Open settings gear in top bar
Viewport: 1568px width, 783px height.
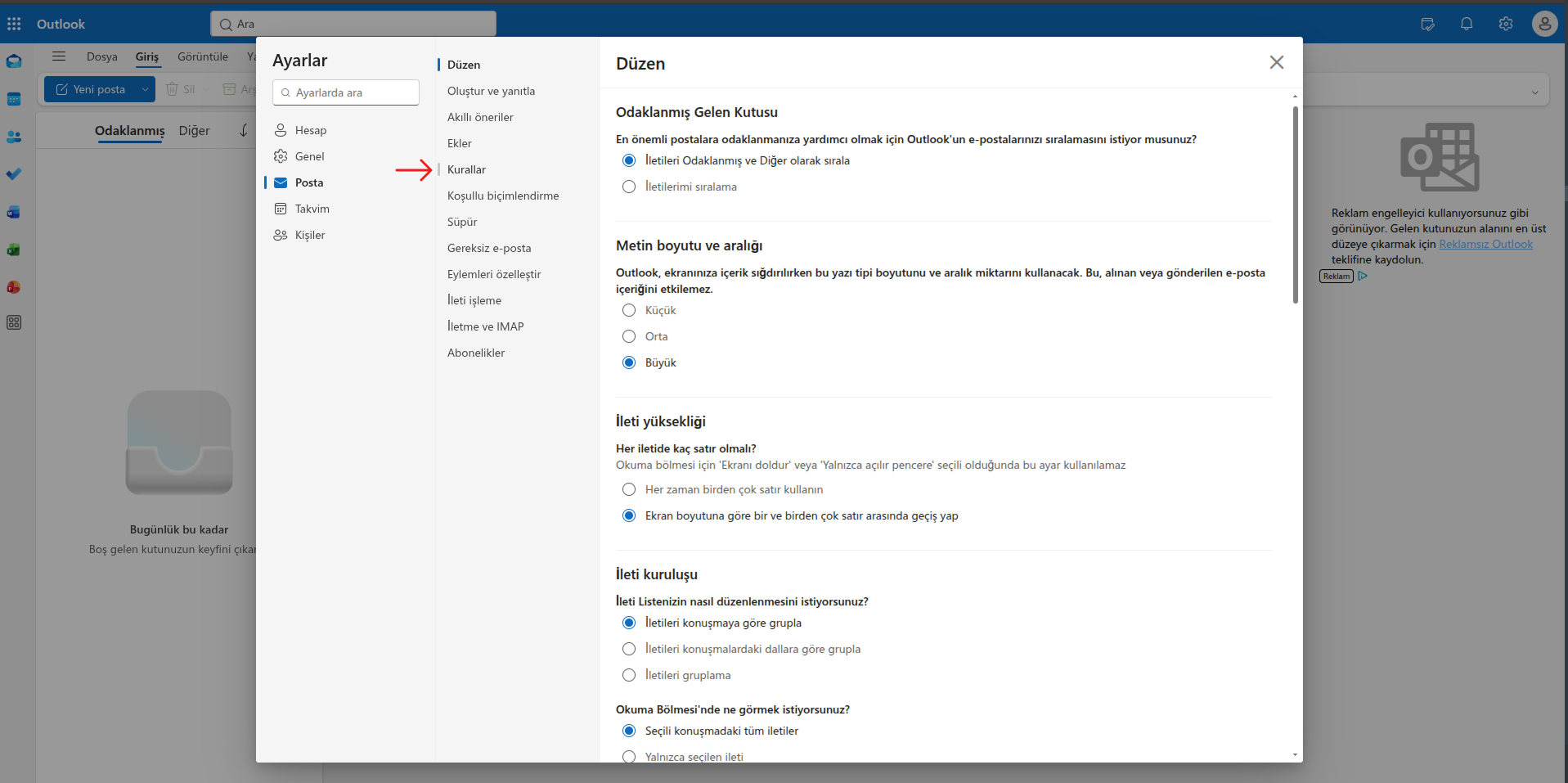[1506, 24]
